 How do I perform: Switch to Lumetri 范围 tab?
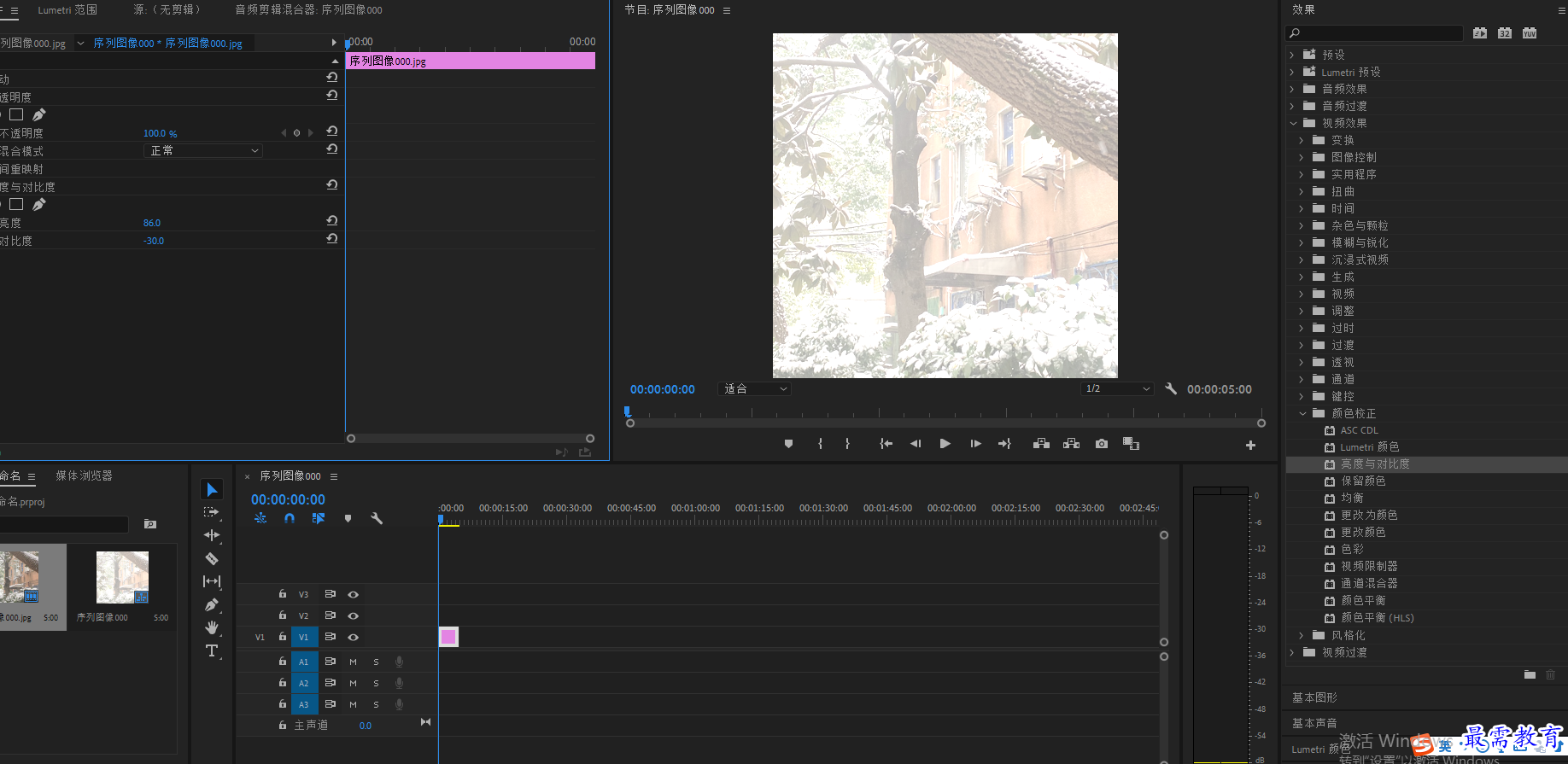pyautogui.click(x=67, y=10)
